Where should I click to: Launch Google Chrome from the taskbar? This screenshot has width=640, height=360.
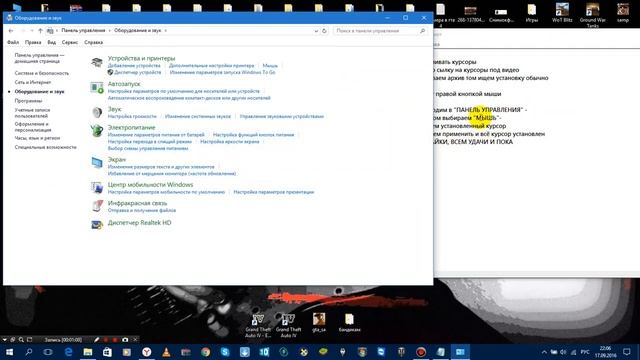point(205,352)
